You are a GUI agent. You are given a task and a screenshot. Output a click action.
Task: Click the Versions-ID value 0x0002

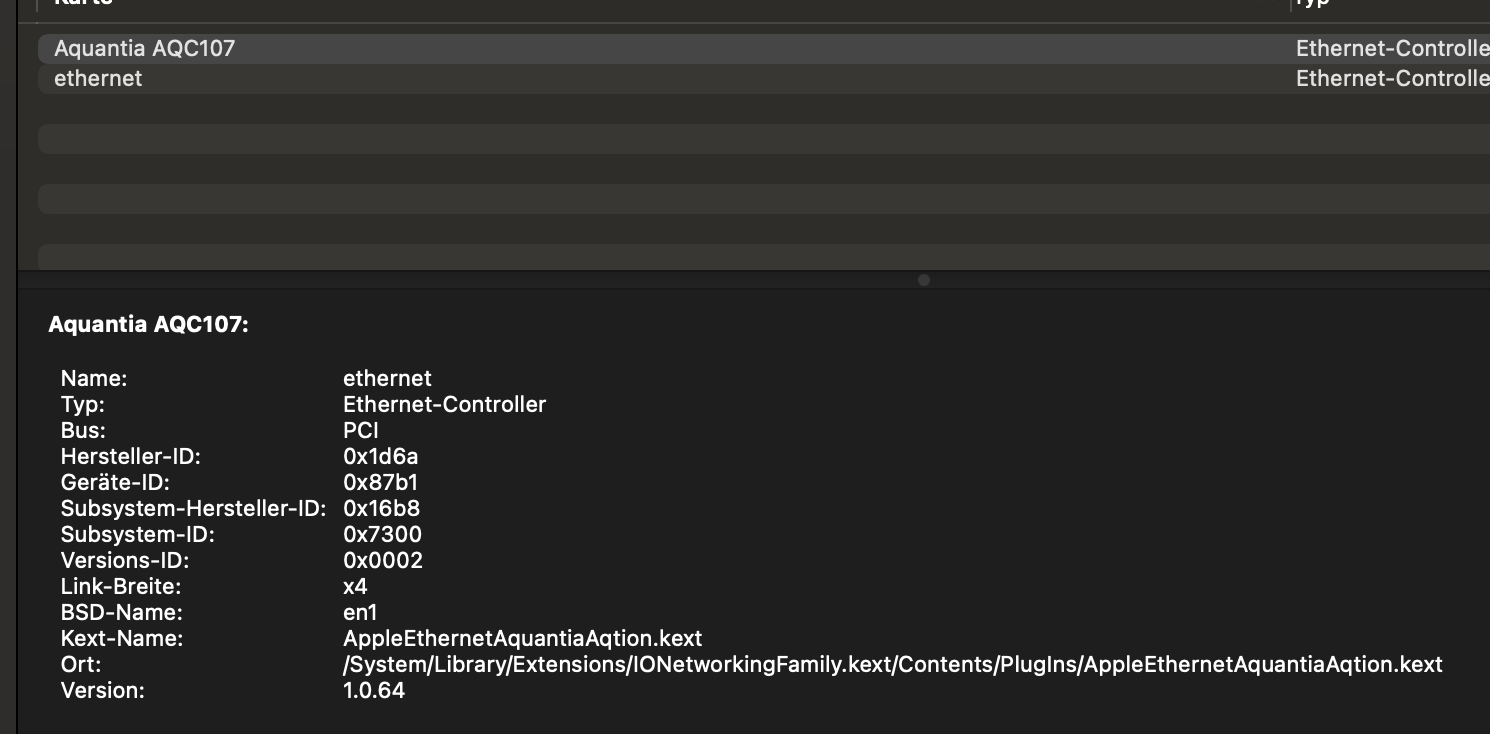(383, 560)
